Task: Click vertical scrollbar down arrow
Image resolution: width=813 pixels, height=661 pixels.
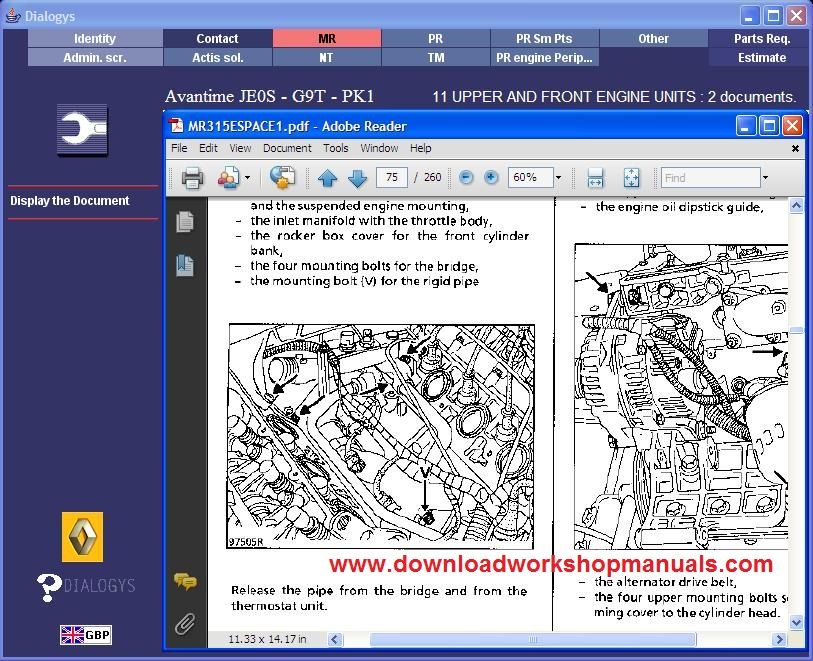Action: tap(796, 622)
